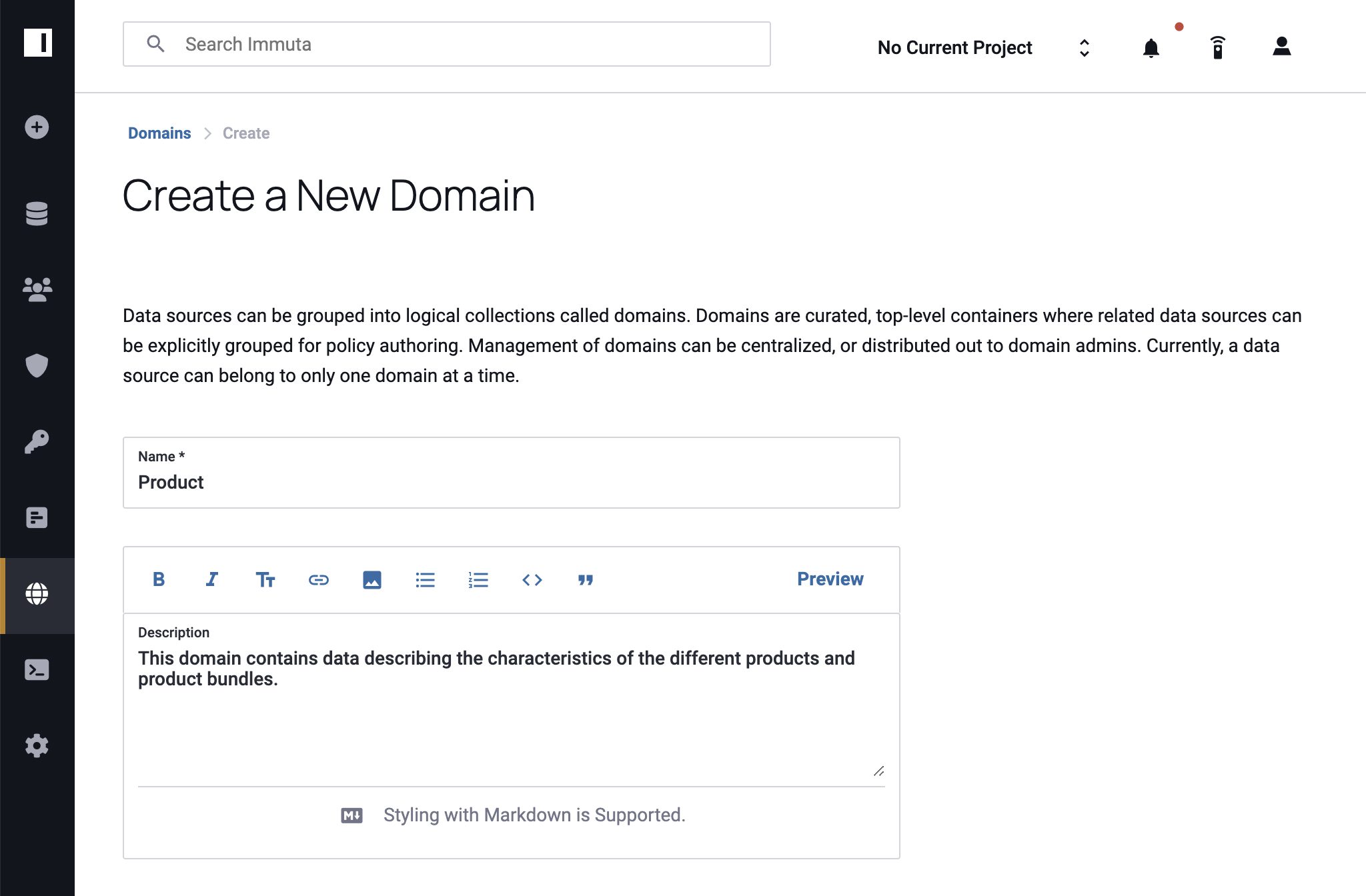Open notifications bell icon
This screenshot has width=1366, height=896.
[1151, 48]
